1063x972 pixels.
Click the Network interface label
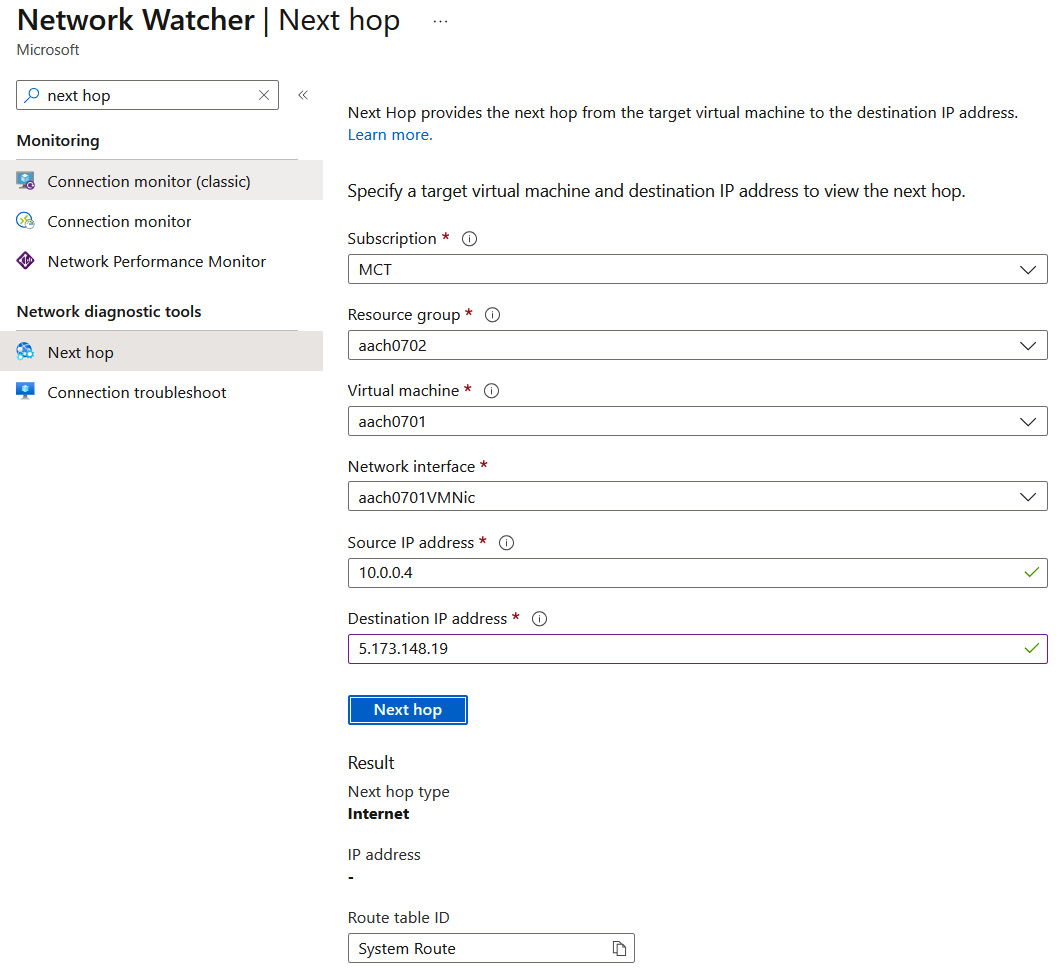(412, 466)
